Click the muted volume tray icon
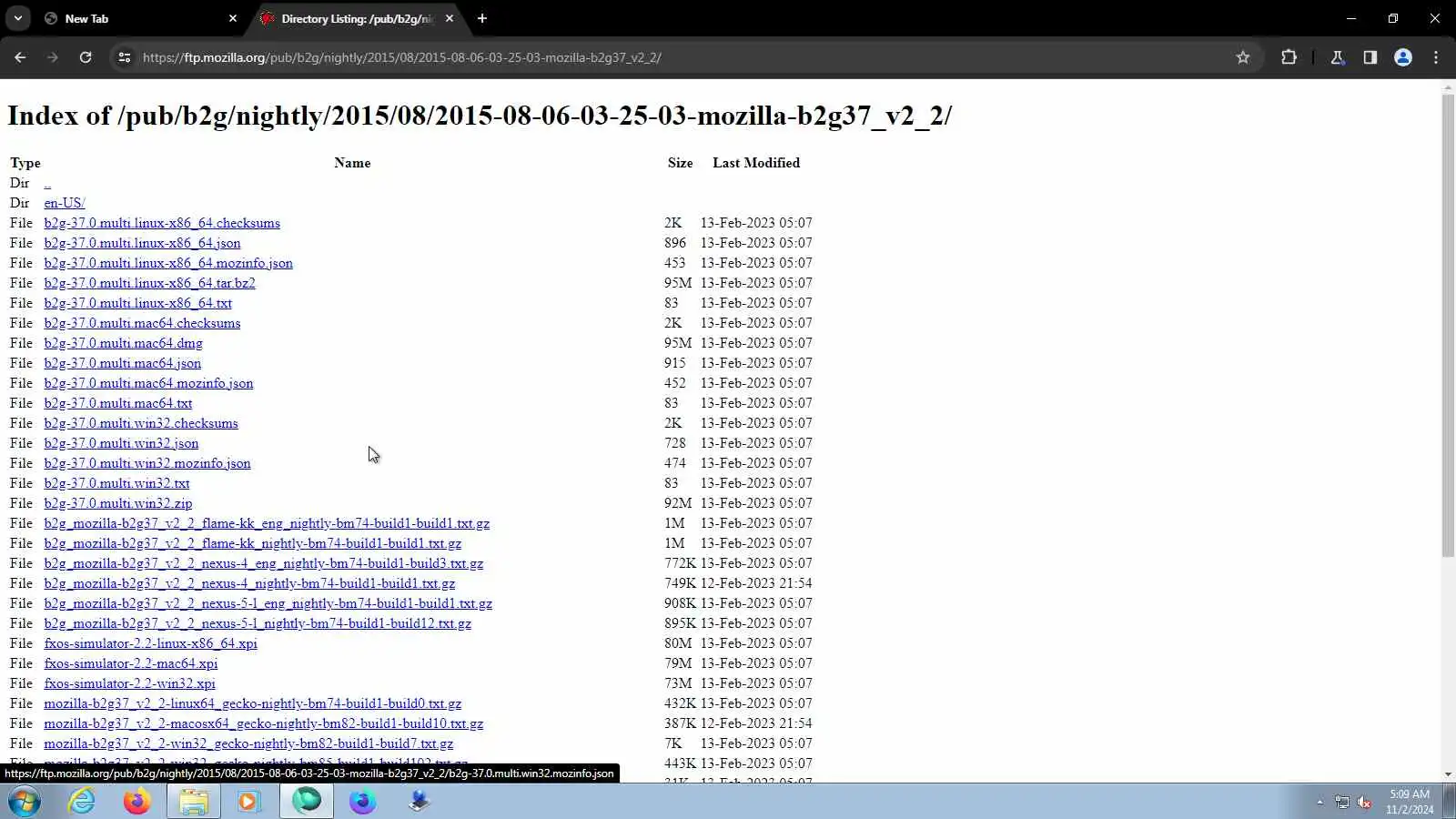The height and width of the screenshot is (819, 1456). click(x=1364, y=802)
